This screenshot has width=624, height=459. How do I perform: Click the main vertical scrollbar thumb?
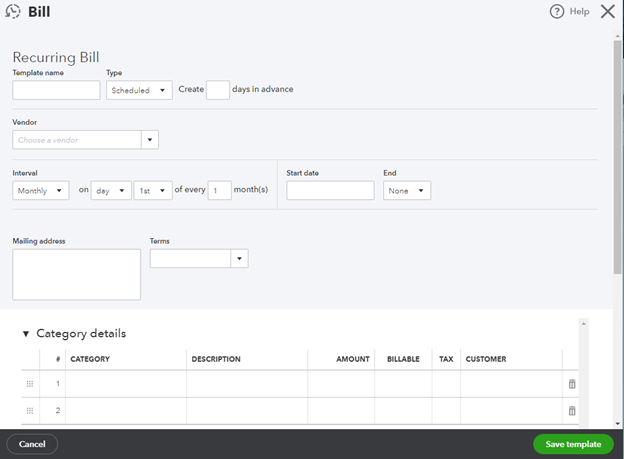[x=617, y=157]
